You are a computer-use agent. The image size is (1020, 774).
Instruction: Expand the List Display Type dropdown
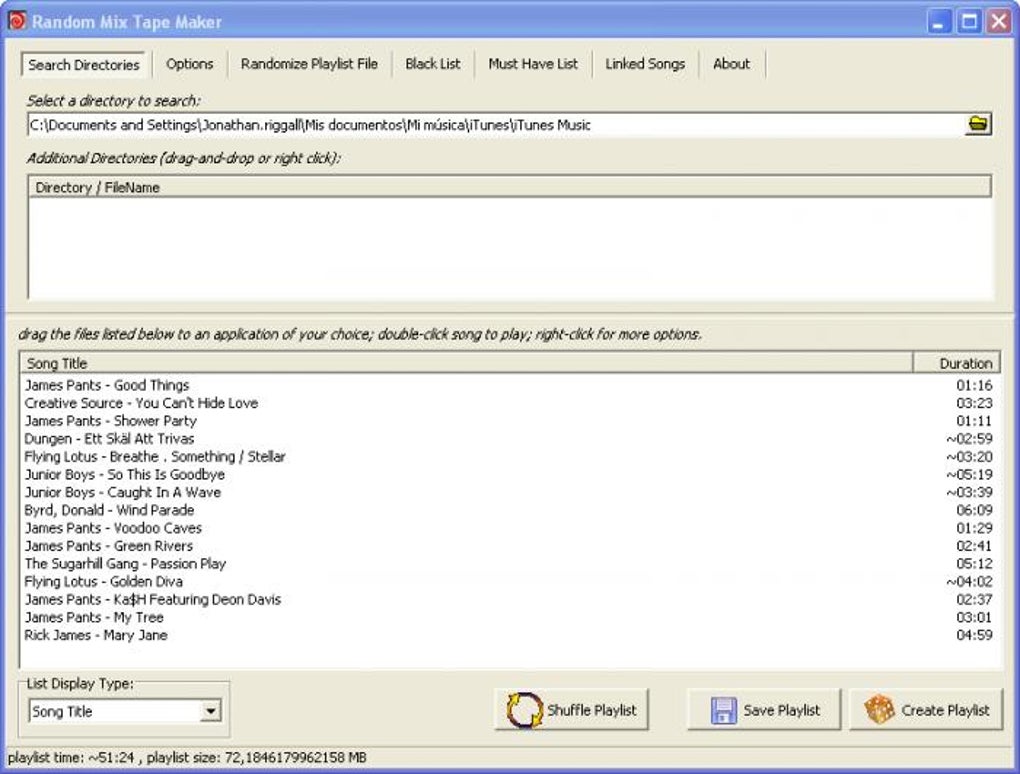pos(210,711)
